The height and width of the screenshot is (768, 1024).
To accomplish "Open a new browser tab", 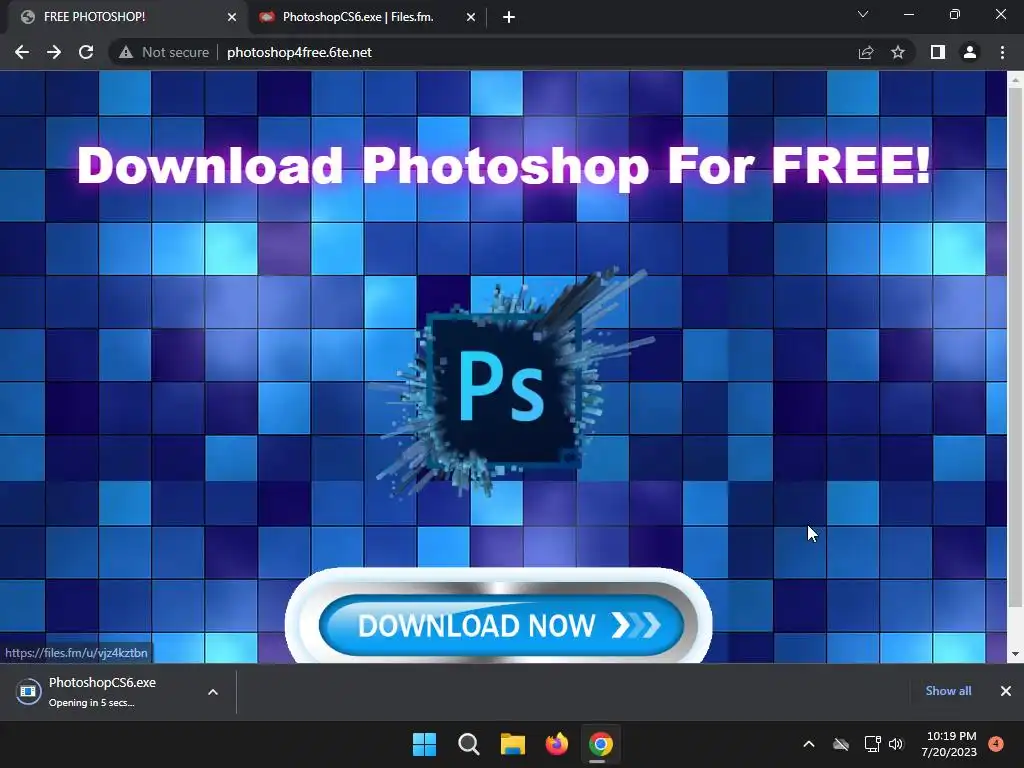I will [x=509, y=18].
